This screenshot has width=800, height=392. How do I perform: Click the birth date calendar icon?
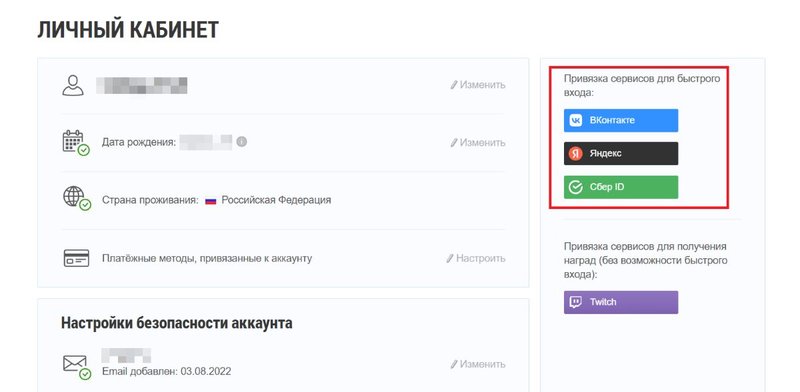[76, 142]
